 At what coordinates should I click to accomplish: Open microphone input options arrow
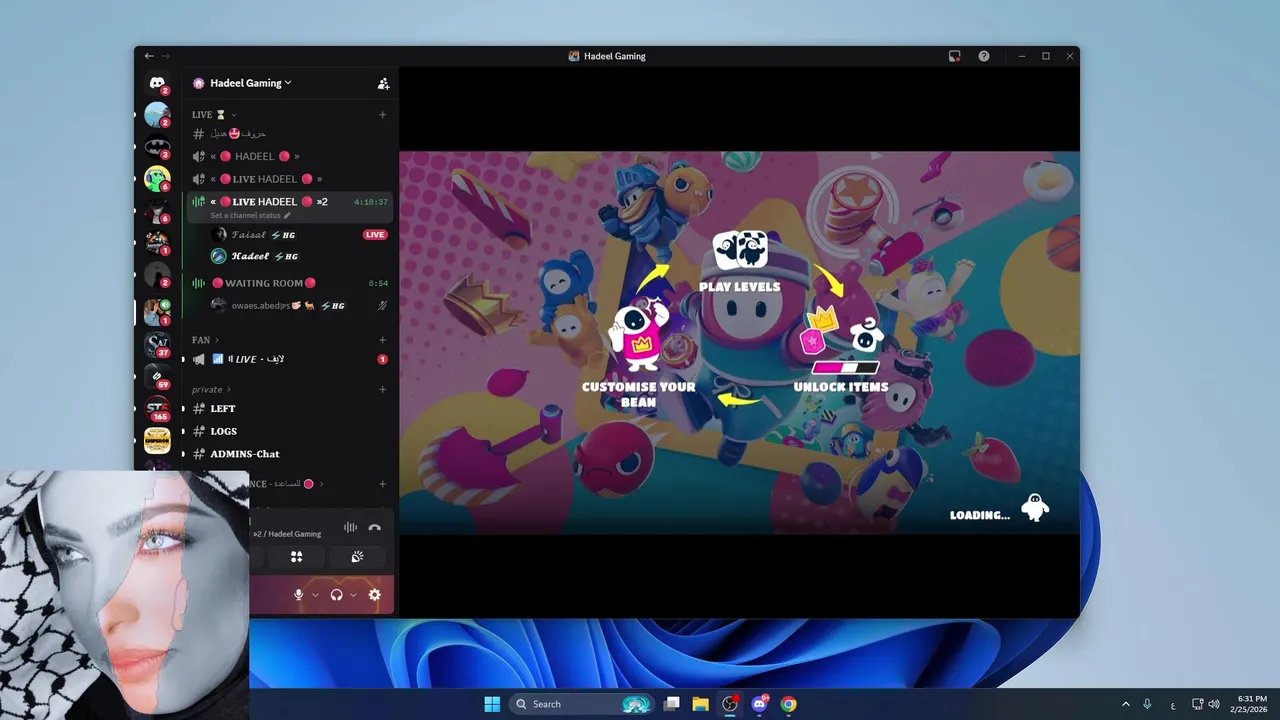point(315,595)
